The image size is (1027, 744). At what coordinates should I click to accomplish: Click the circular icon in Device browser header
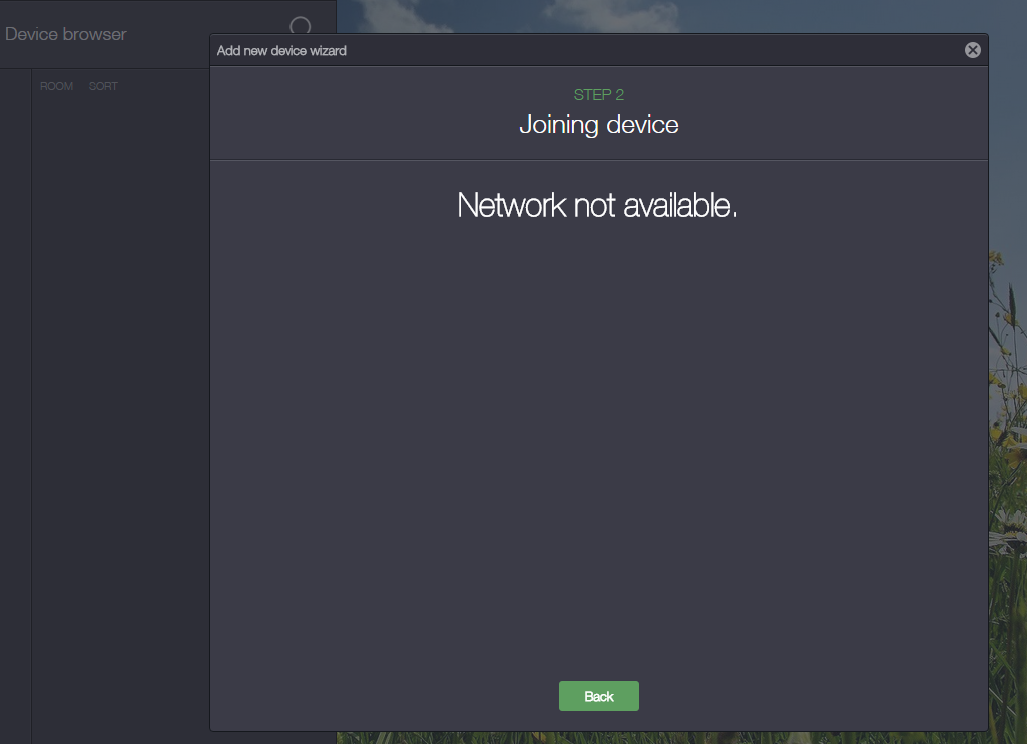[x=300, y=27]
